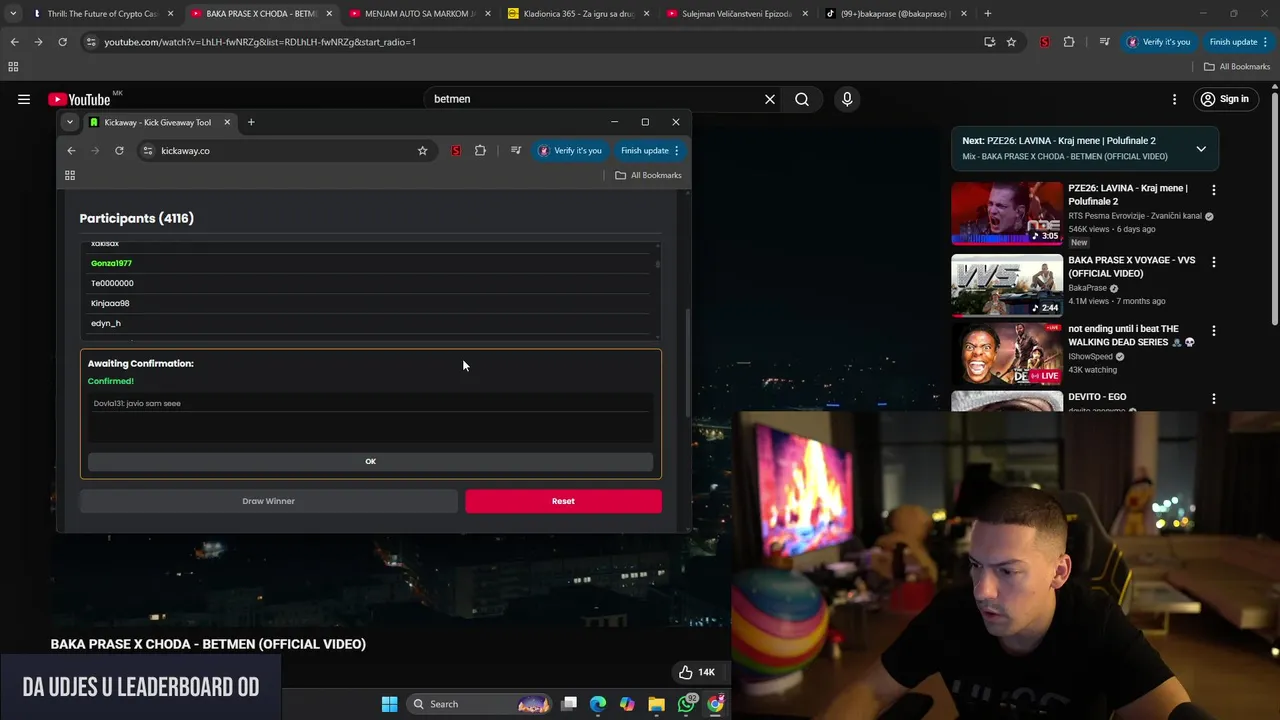Click the red Reset button
Image resolution: width=1280 pixels, height=720 pixels.
click(x=563, y=501)
